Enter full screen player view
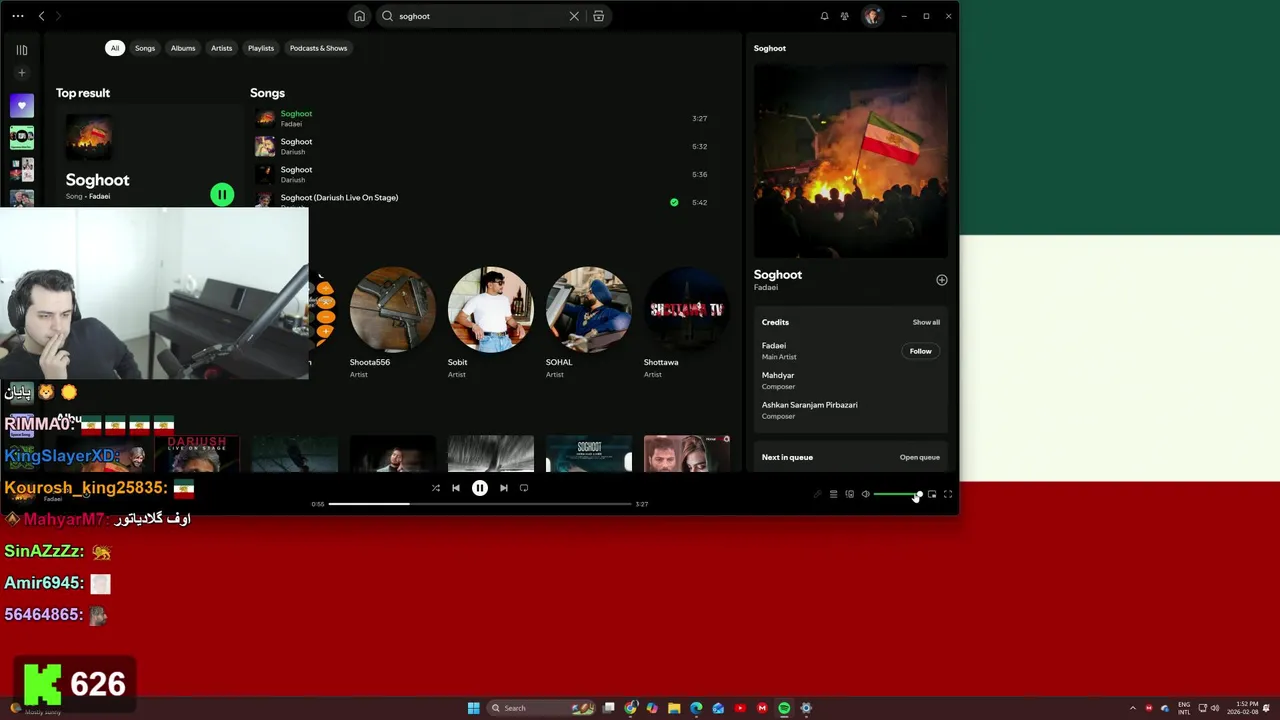This screenshot has width=1280, height=720. 948,494
